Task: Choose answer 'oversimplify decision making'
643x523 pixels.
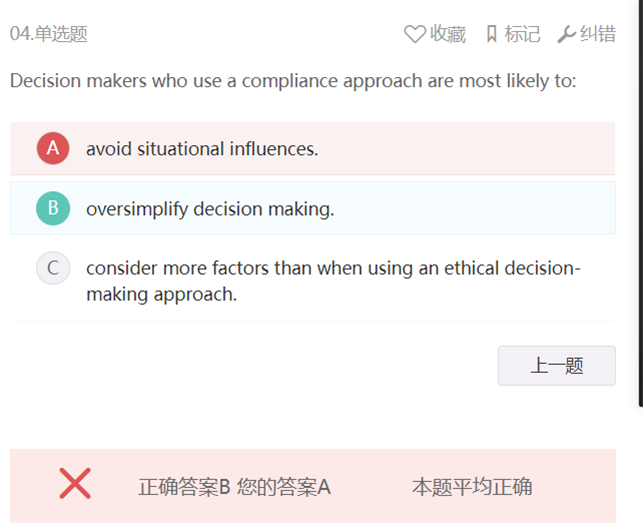Action: point(210,209)
